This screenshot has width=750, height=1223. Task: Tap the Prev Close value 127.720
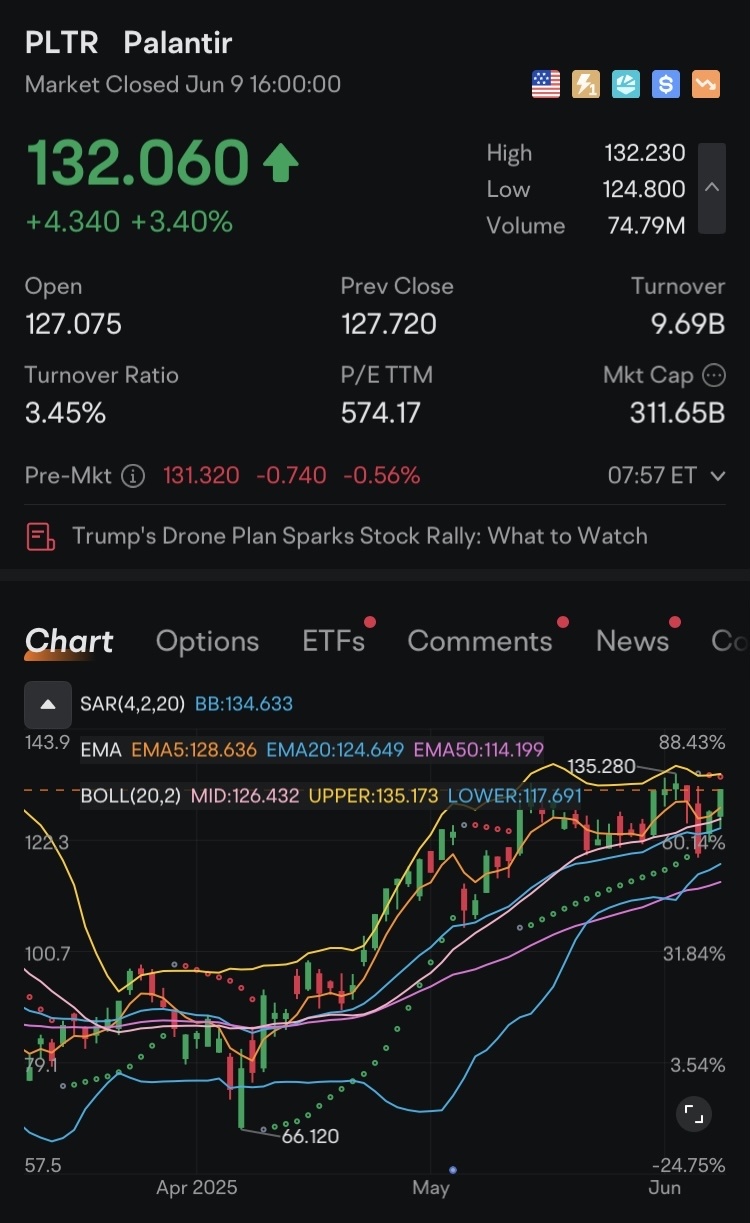coord(389,324)
